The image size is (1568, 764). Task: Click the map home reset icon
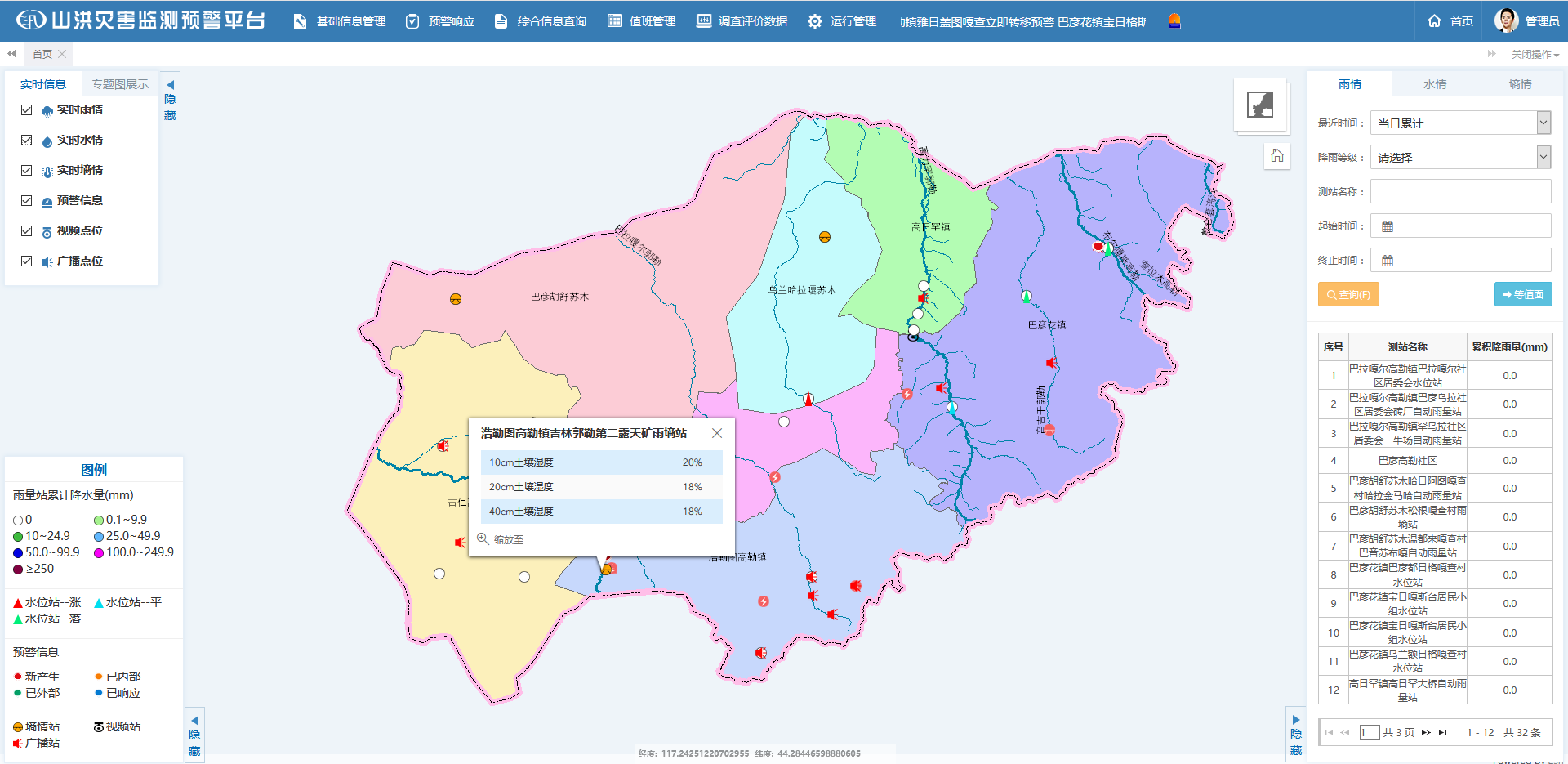pyautogui.click(x=1277, y=156)
